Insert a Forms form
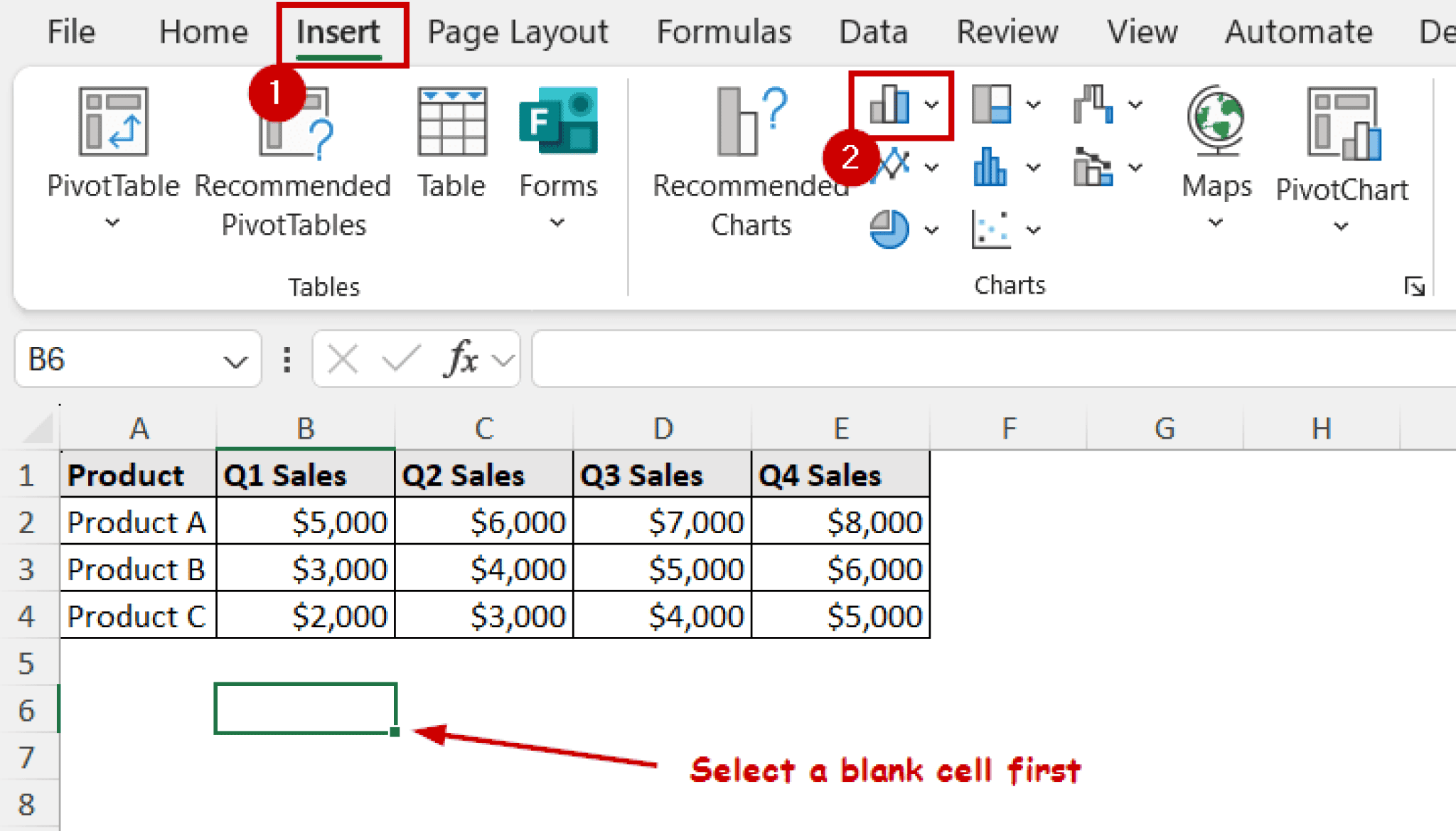 (x=559, y=142)
